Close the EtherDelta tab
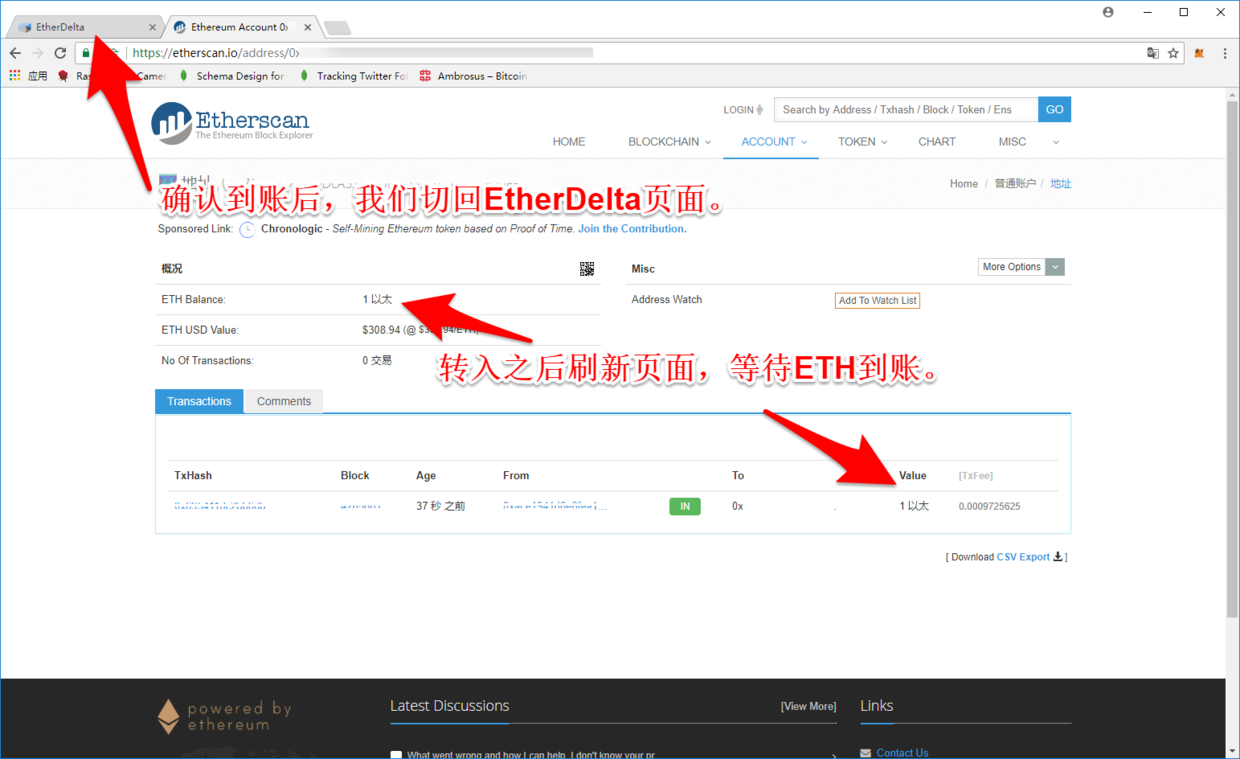 point(152,28)
